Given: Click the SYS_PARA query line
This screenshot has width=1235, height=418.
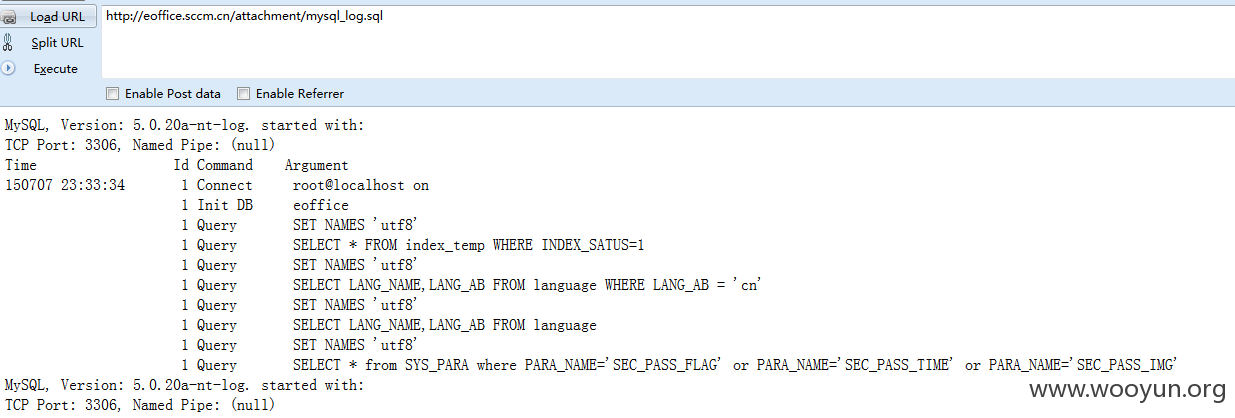Looking at the screenshot, I should coord(736,365).
